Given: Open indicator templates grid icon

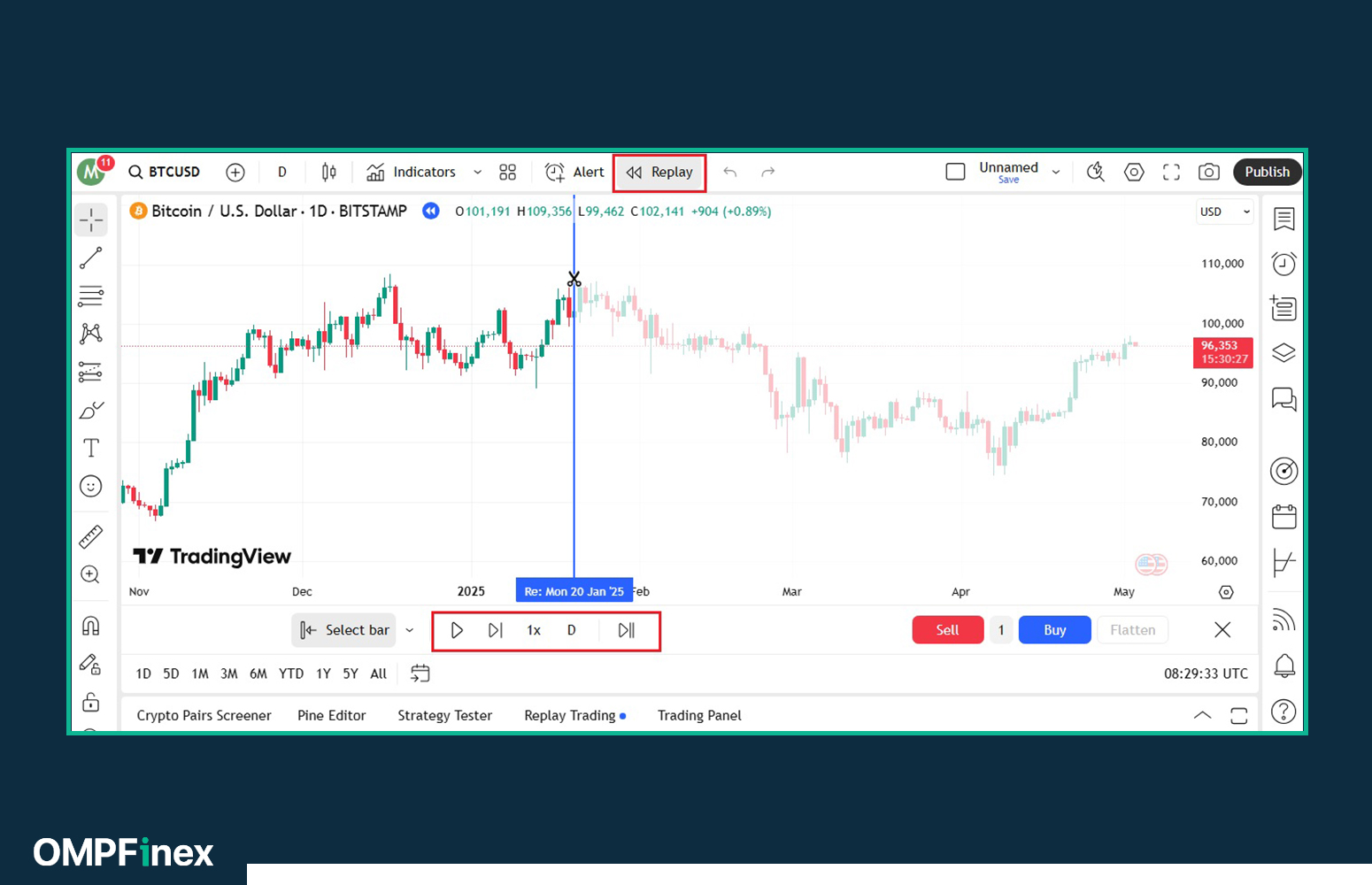Looking at the screenshot, I should [x=507, y=173].
